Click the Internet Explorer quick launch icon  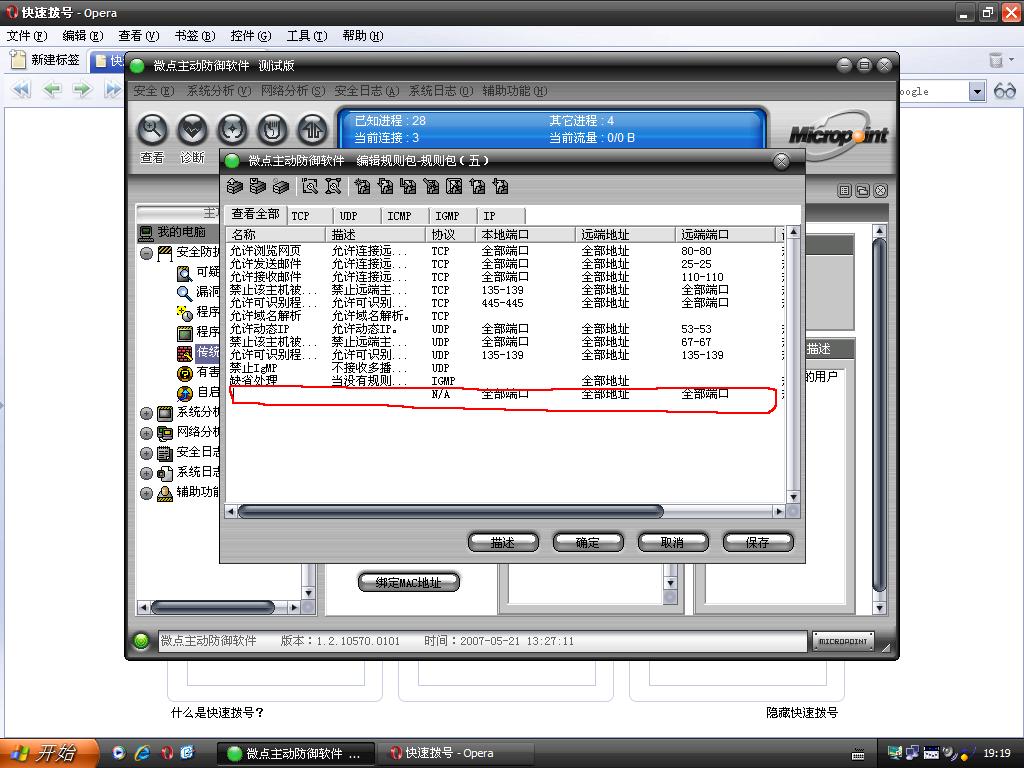coord(142,753)
